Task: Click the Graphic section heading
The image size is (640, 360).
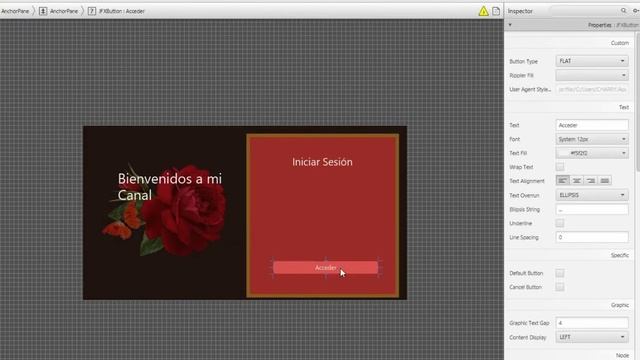Action: click(x=620, y=305)
